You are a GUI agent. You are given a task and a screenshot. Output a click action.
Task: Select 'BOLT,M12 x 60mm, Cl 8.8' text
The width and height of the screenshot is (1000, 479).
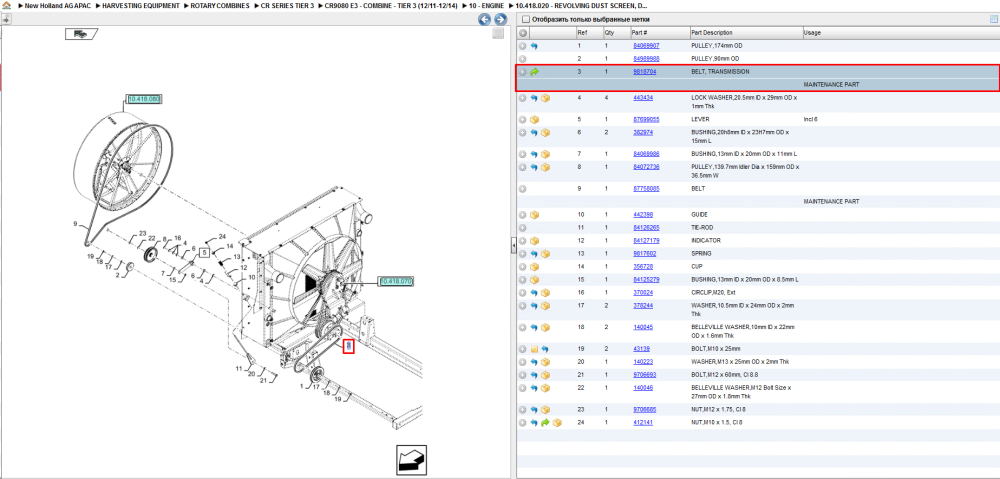click(724, 374)
